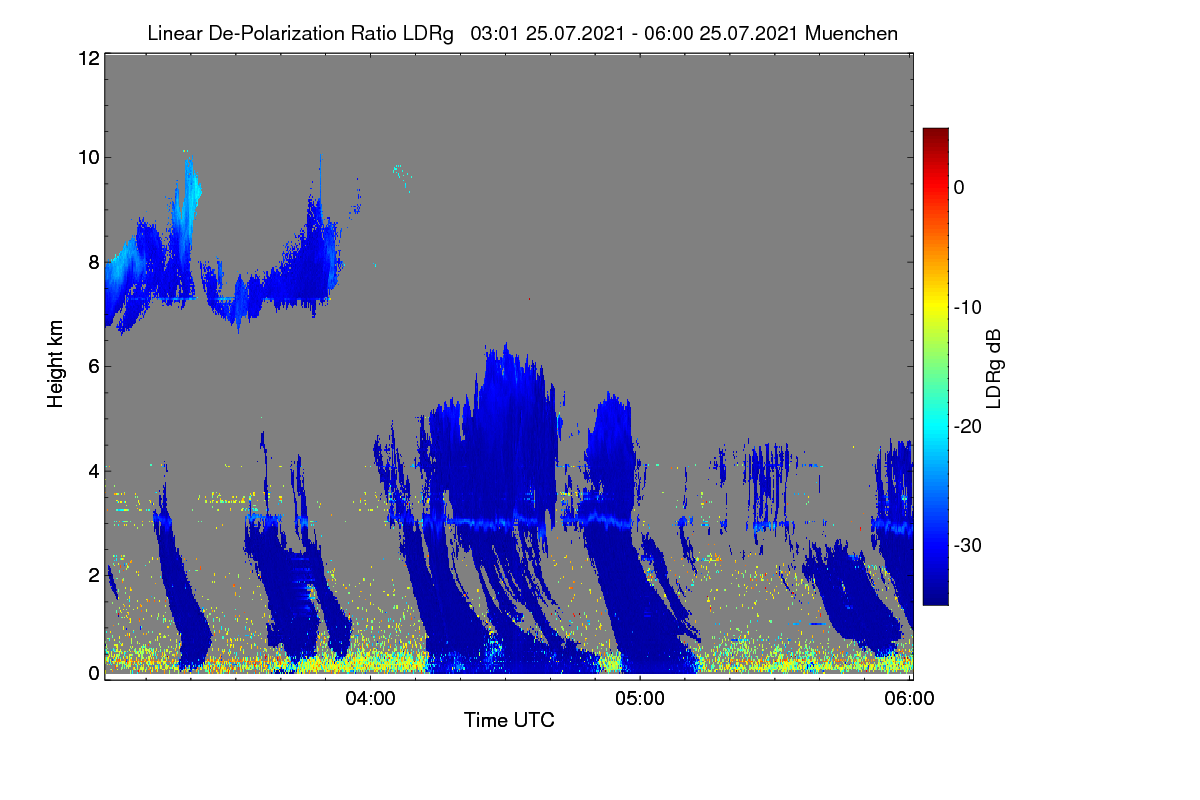Click the '4' height tick label

pos(92,470)
